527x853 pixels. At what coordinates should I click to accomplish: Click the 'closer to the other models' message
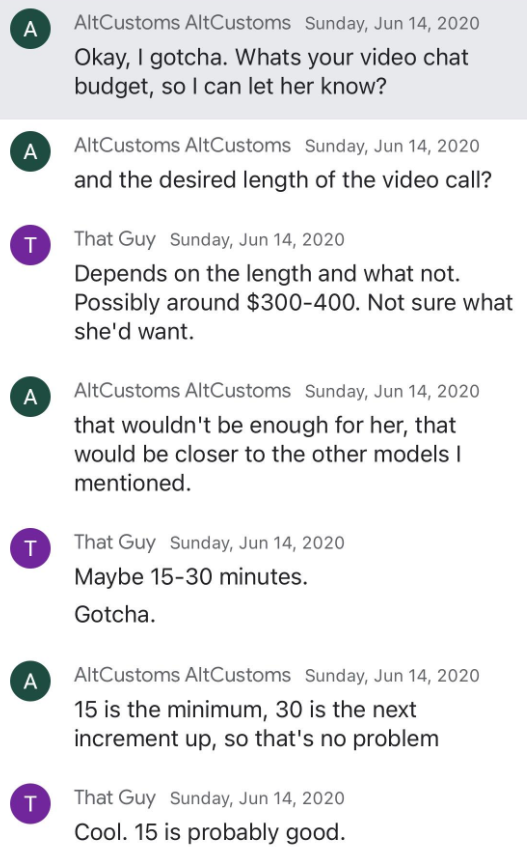268,454
